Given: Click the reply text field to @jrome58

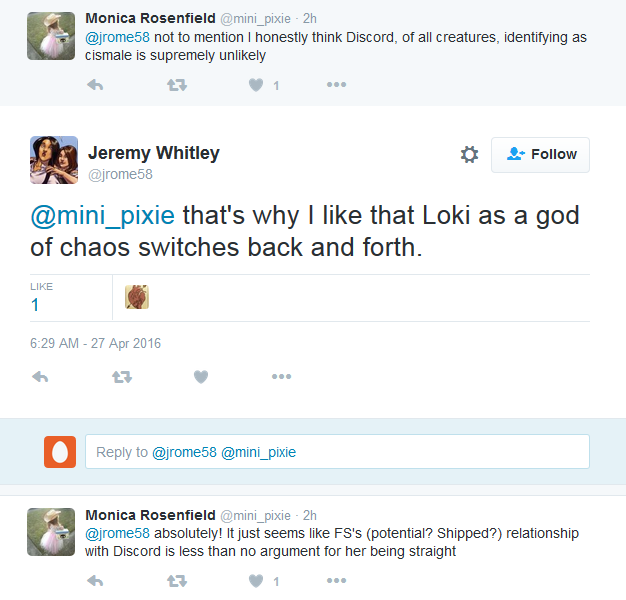Looking at the screenshot, I should (x=337, y=452).
